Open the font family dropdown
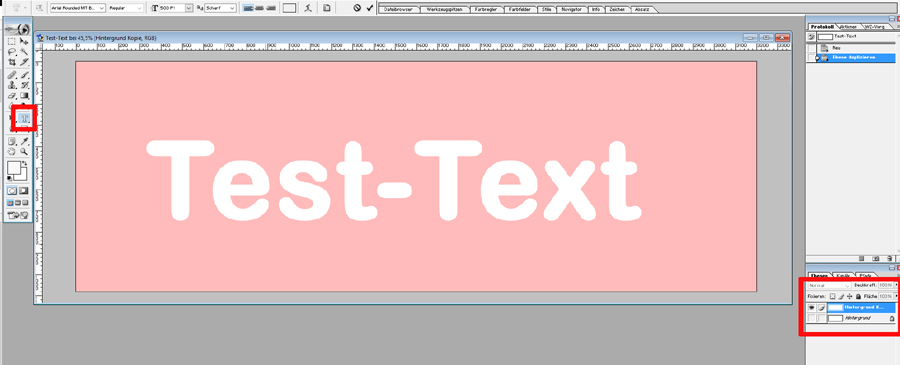The height and width of the screenshot is (365, 900). 78,8
